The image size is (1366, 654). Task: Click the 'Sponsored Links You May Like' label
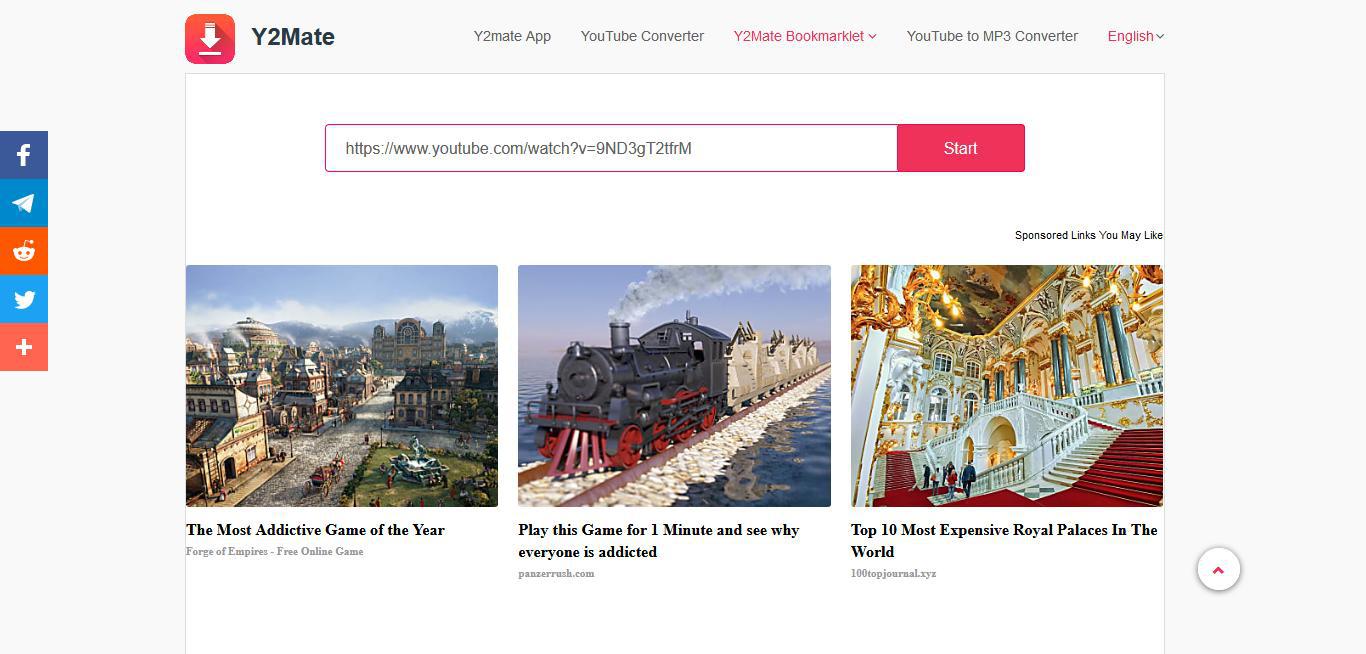point(1089,235)
